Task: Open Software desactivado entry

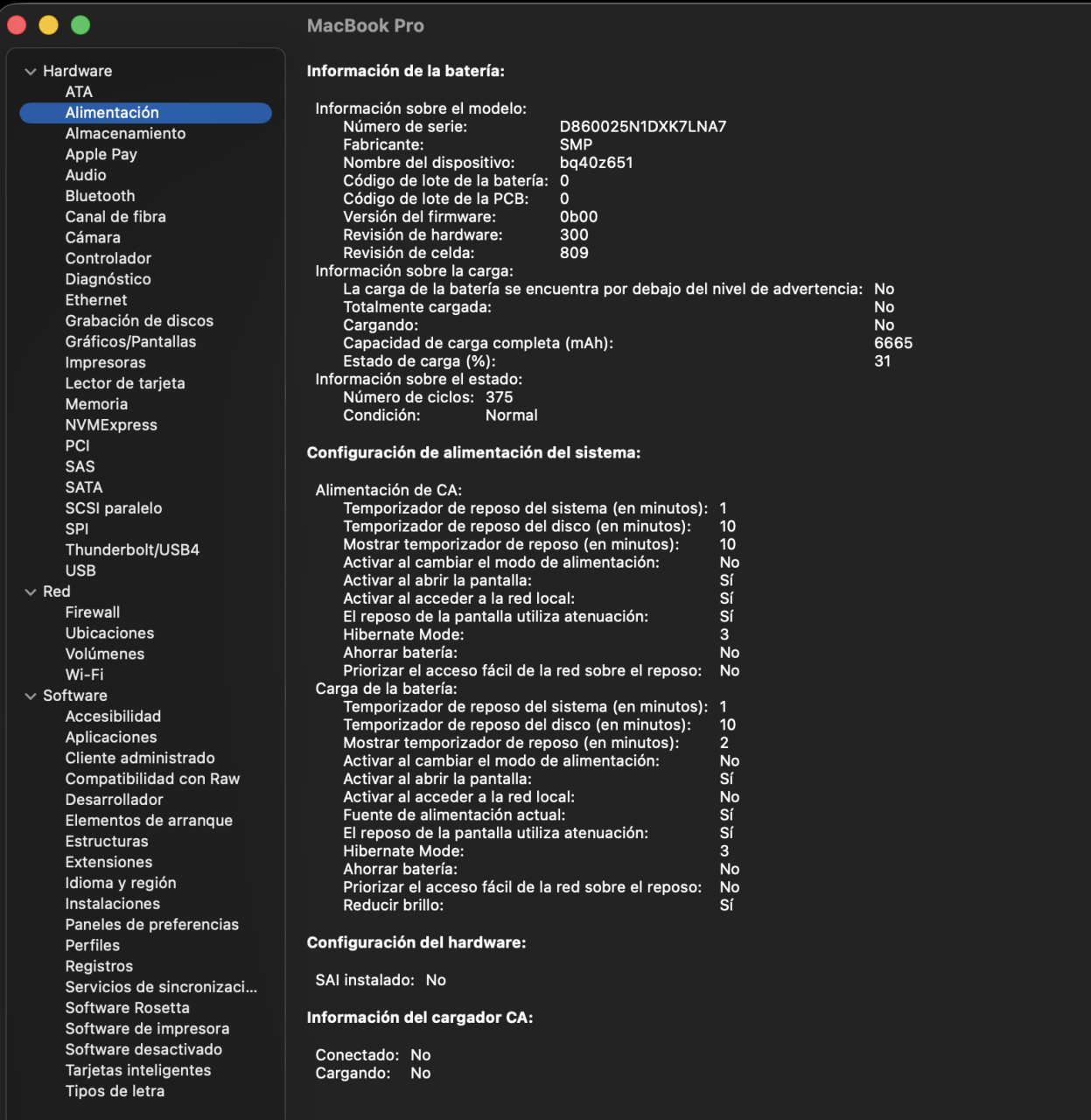Action: (x=143, y=1050)
